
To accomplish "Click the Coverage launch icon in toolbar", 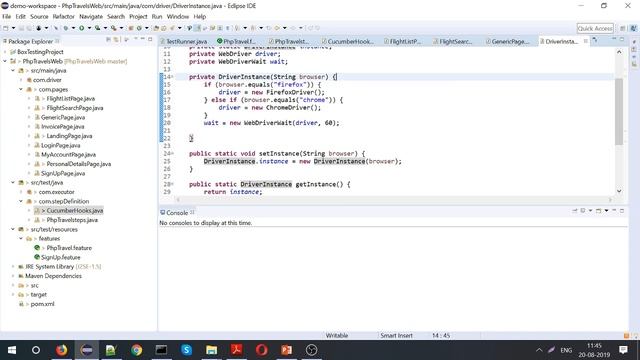I will [98, 28].
